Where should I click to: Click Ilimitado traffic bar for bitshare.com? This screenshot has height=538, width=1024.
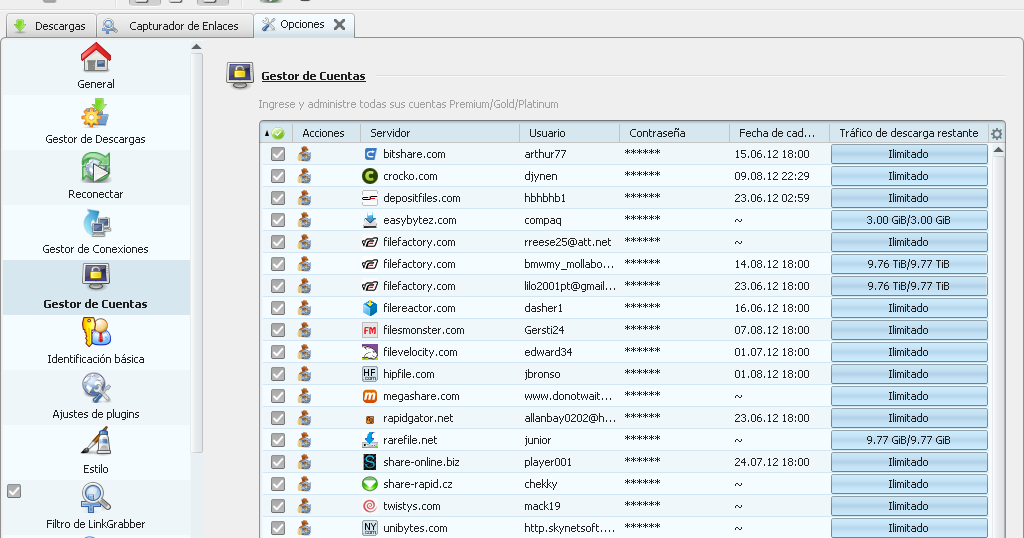pyautogui.click(x=908, y=154)
